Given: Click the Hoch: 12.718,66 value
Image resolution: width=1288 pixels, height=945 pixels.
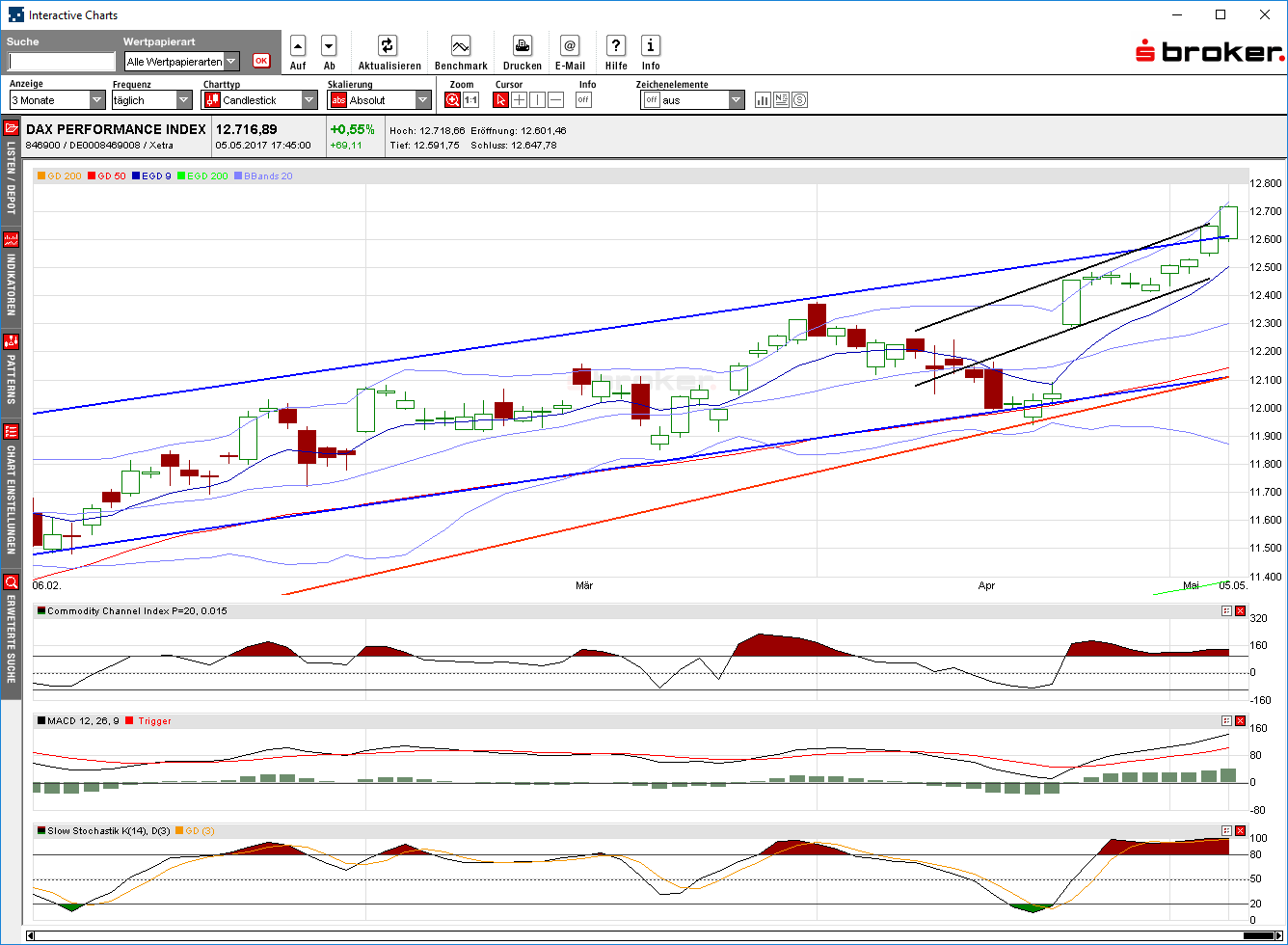Looking at the screenshot, I should (427, 130).
